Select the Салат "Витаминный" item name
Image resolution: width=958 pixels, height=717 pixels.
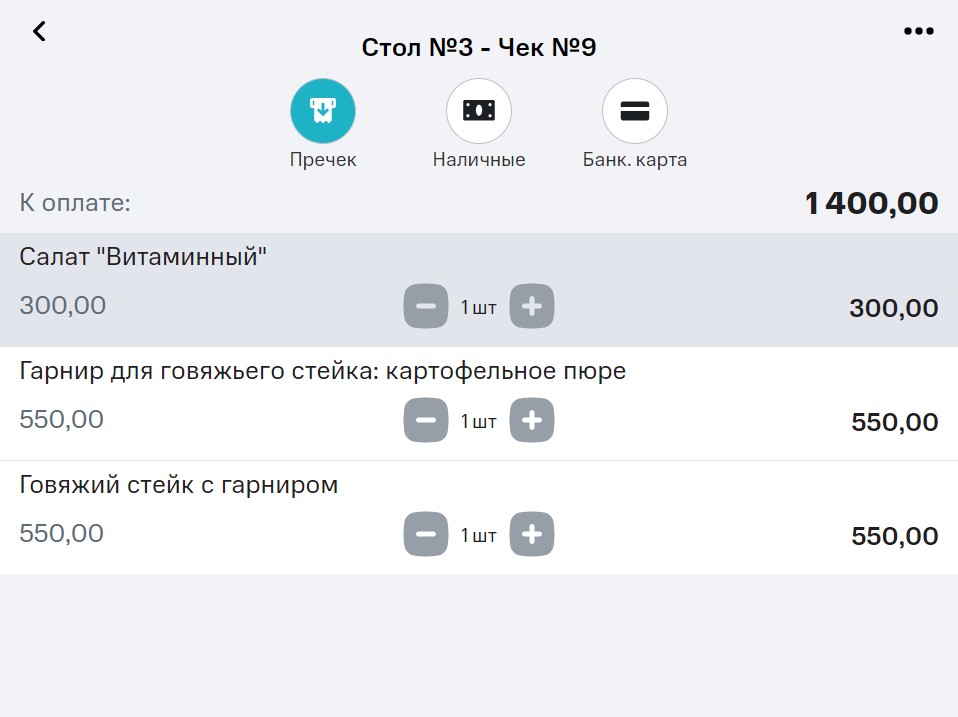pos(143,257)
